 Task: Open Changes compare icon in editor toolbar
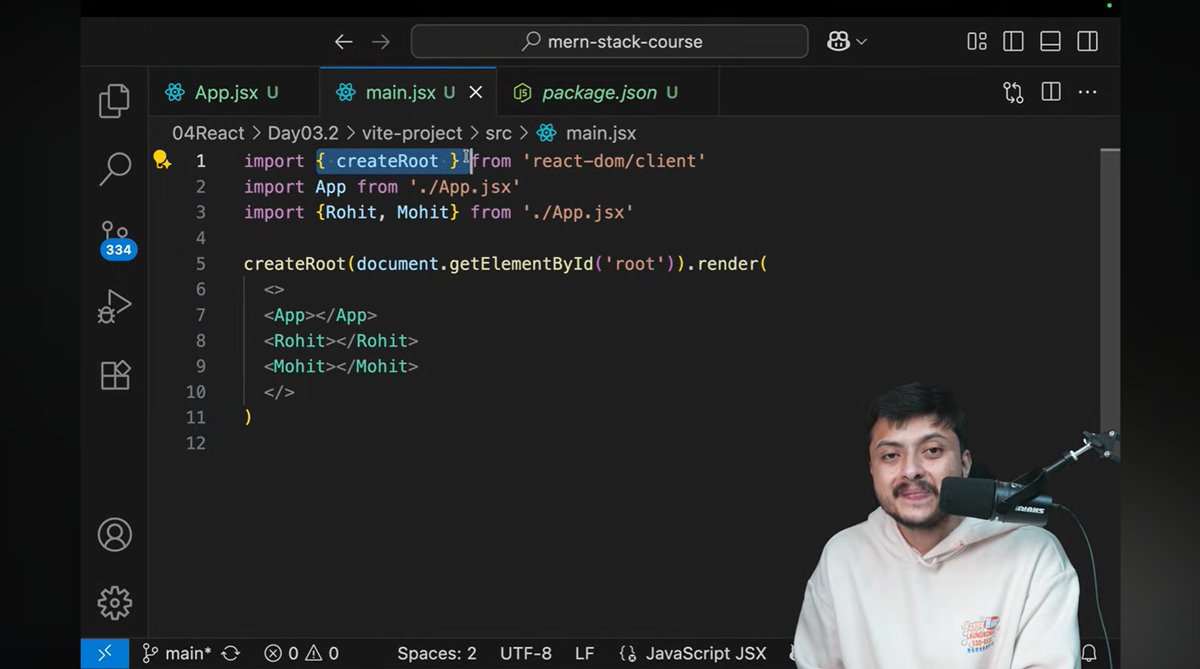pyautogui.click(x=1013, y=93)
